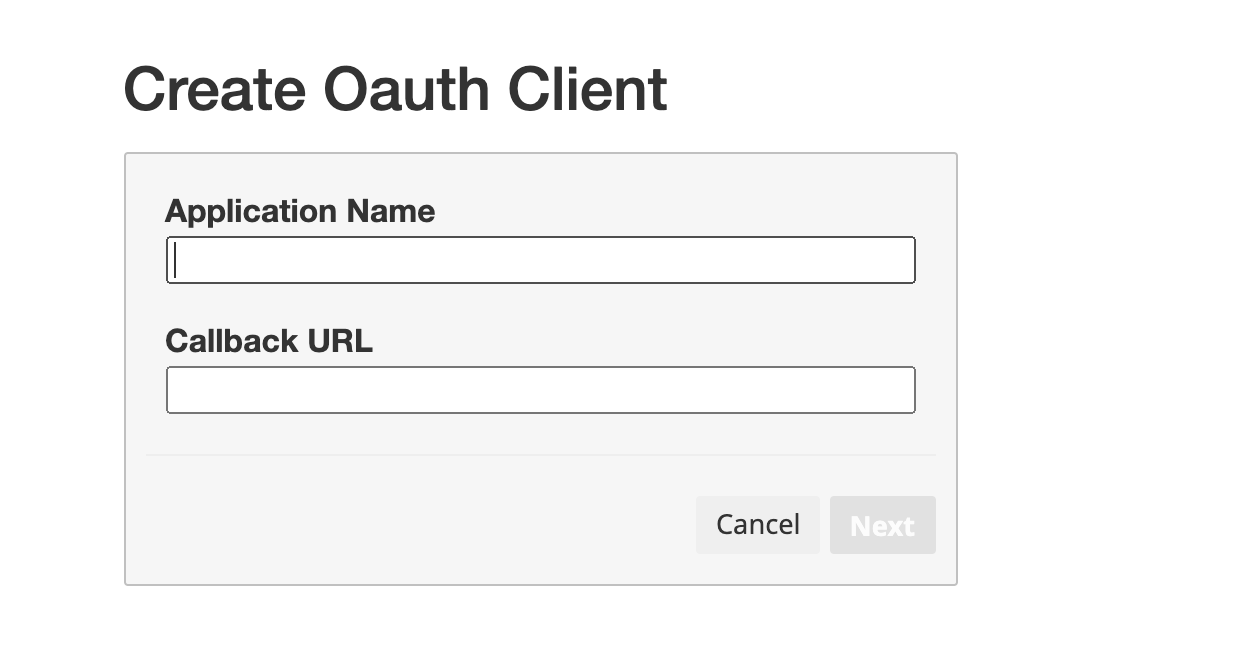1250x670 pixels.
Task: Click the word 'Client' in the page heading
Action: pos(588,89)
